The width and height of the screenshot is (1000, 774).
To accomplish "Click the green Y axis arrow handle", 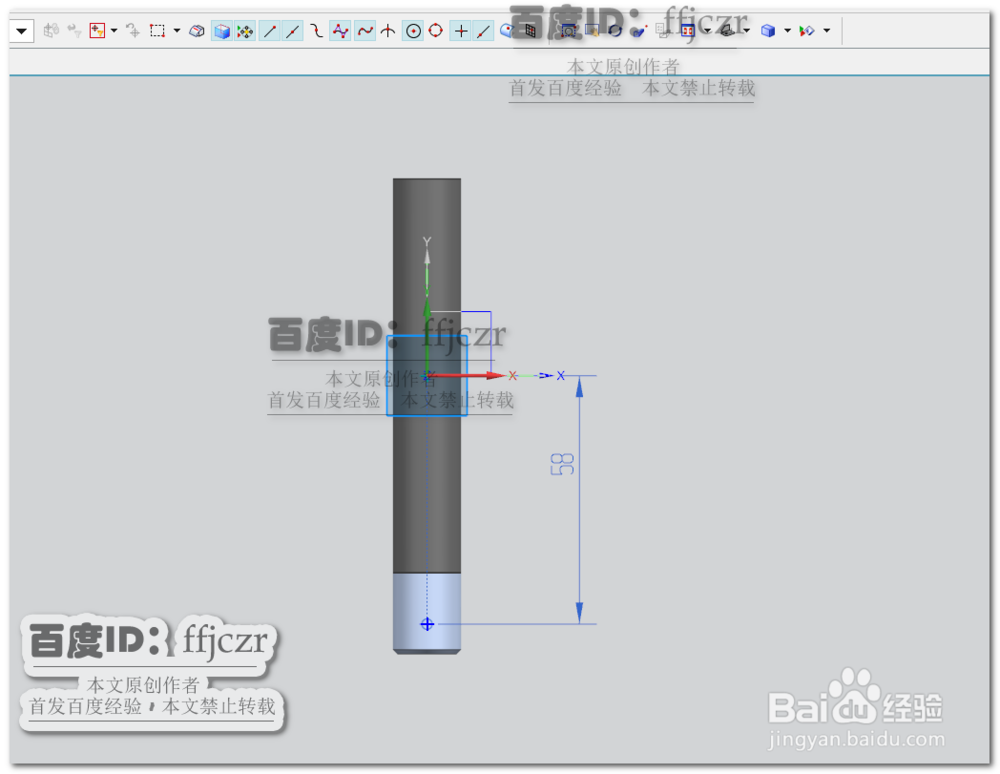I will pyautogui.click(x=427, y=310).
